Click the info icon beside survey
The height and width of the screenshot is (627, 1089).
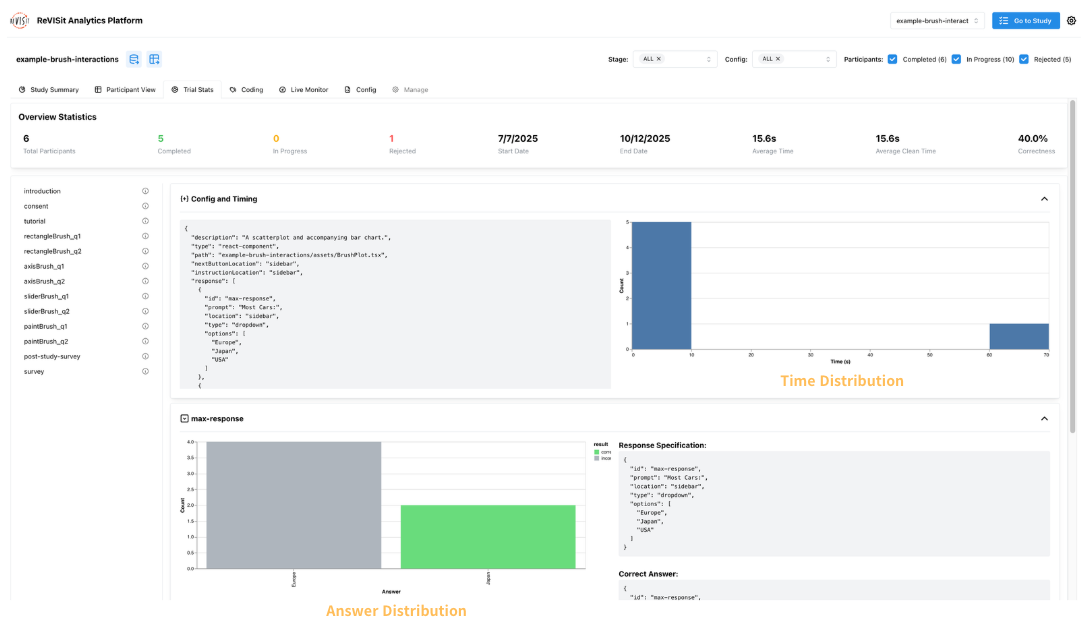click(145, 371)
